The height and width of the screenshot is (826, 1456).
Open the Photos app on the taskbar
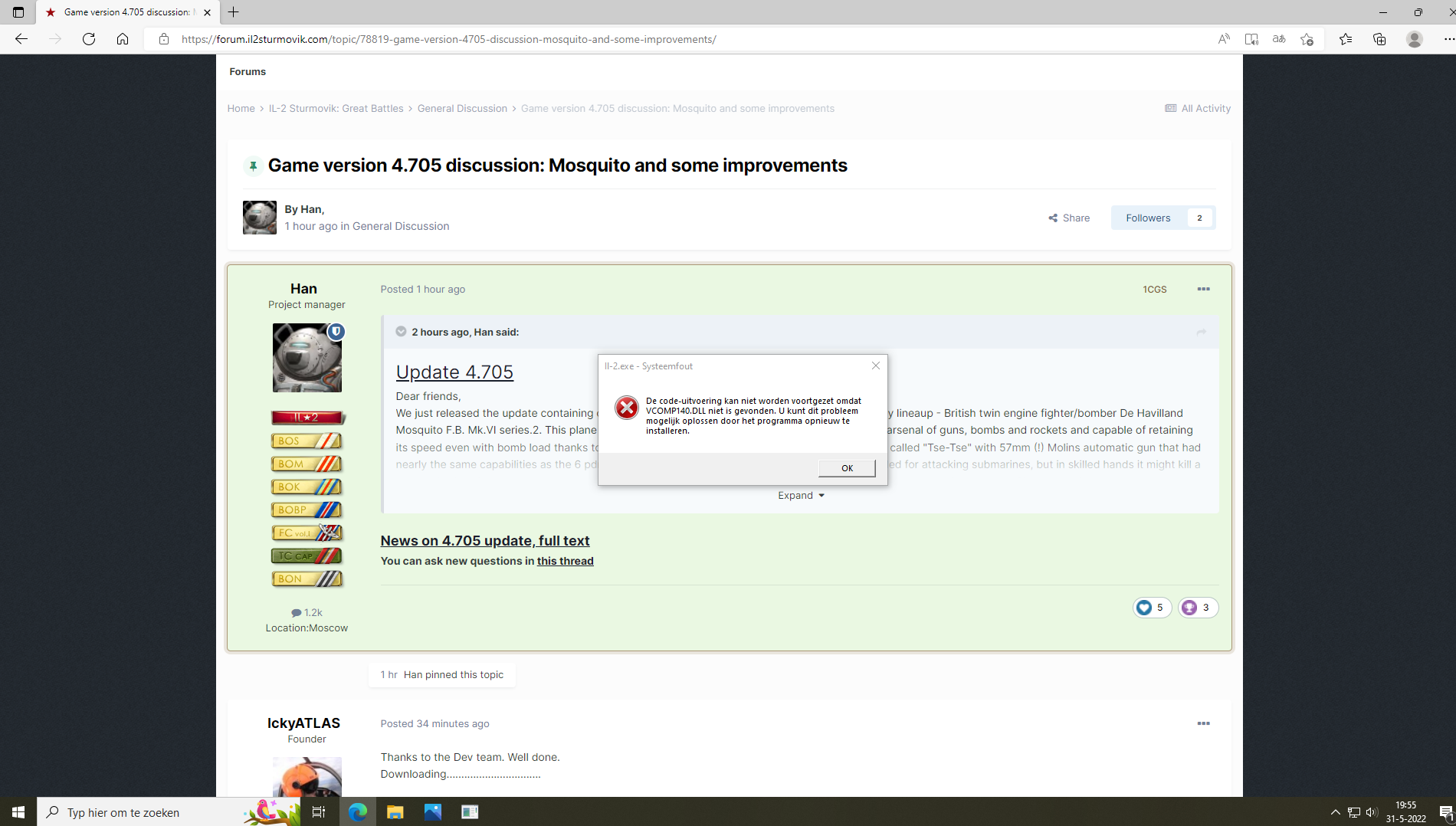pyautogui.click(x=433, y=812)
